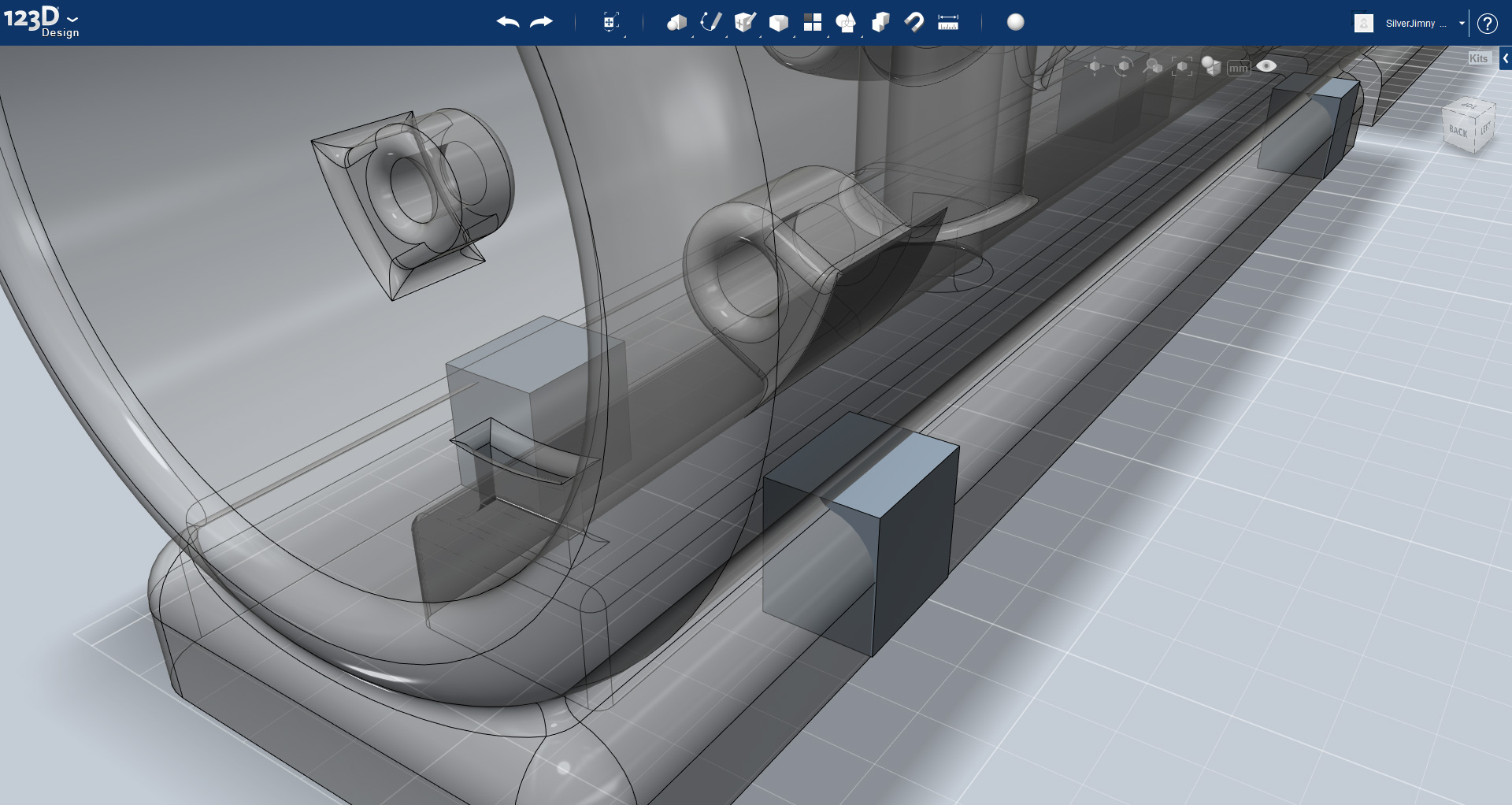Open the Modify tool menu
Viewport: 1512px width, 805px height.
point(779,23)
